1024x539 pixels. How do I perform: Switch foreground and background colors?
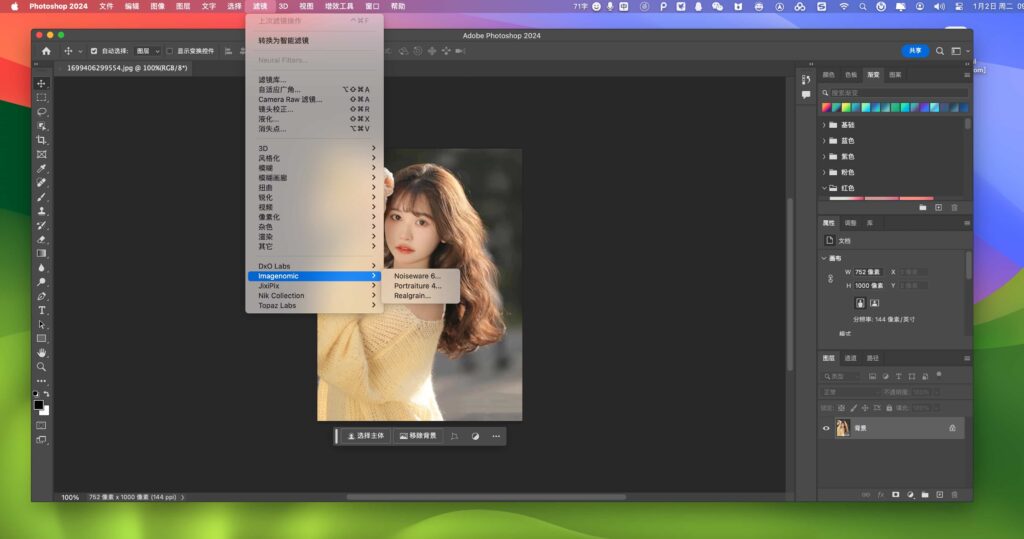(x=46, y=394)
